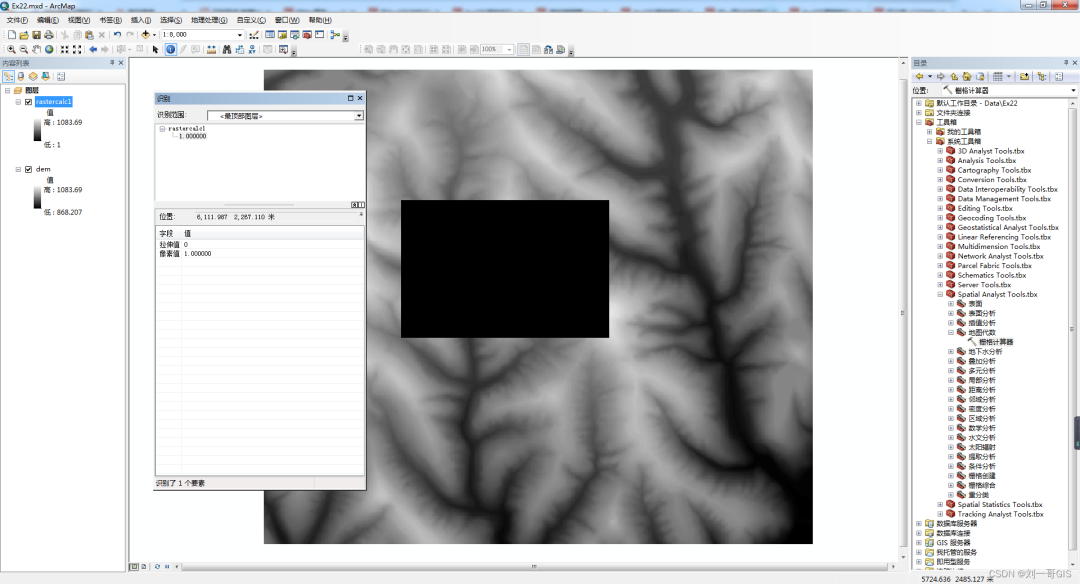Click the Undo arrow icon
Image resolution: width=1080 pixels, height=584 pixels.
(x=118, y=34)
